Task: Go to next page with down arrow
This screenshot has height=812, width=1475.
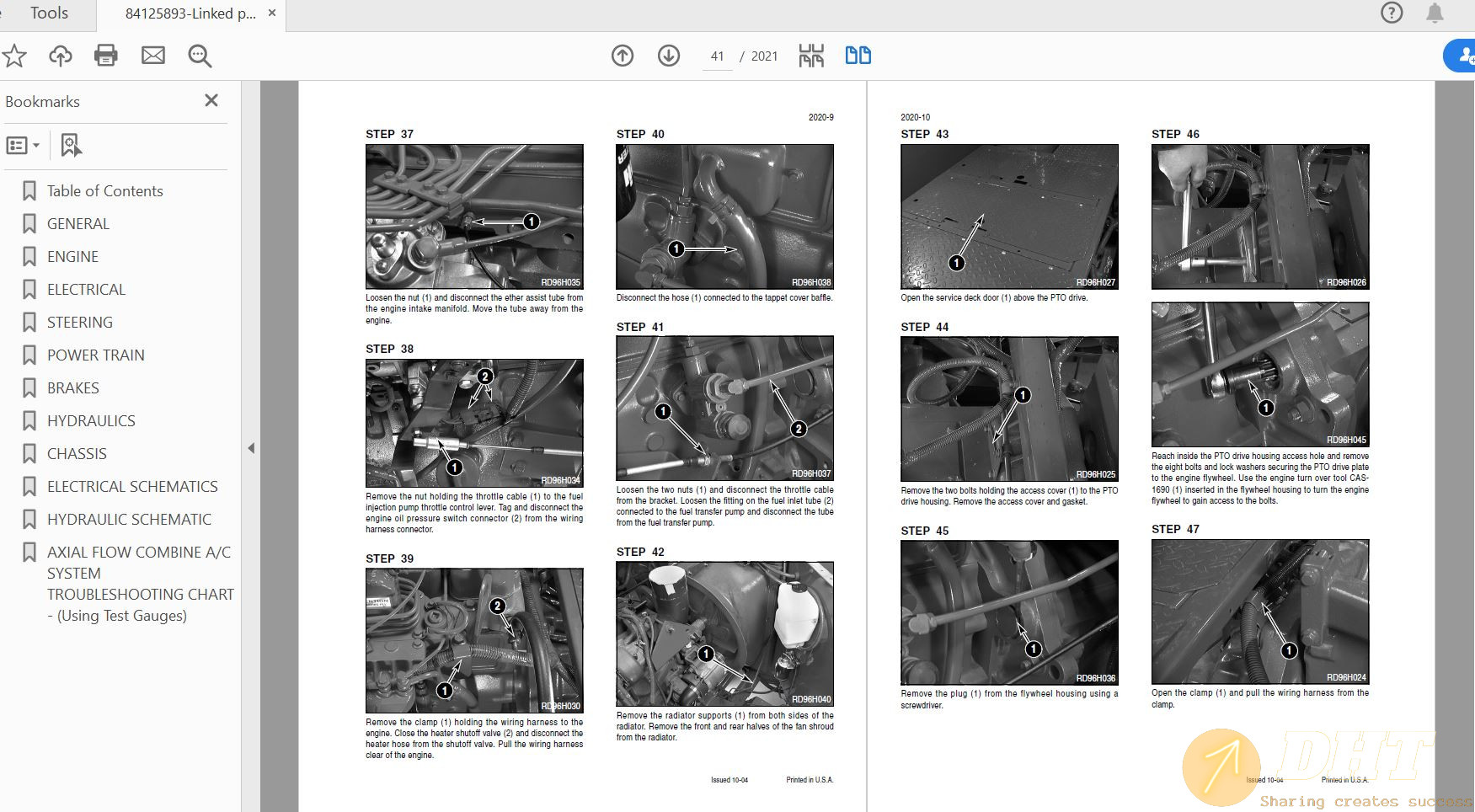Action: (669, 56)
